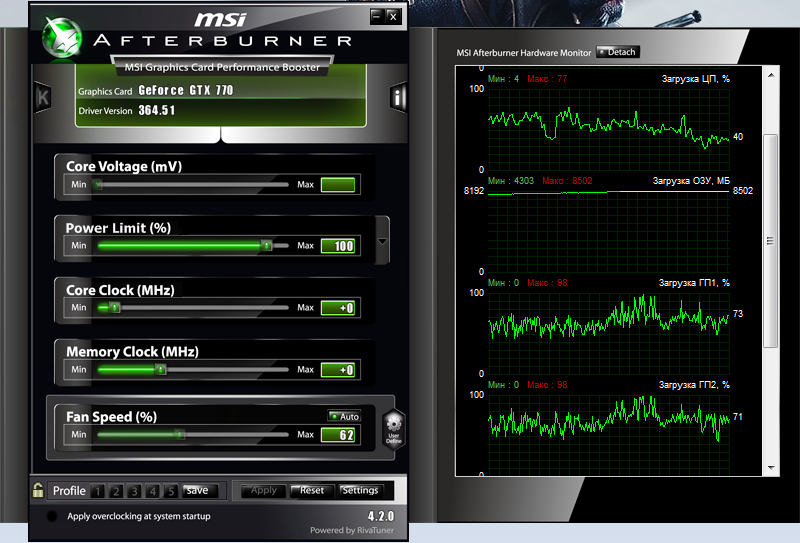
Task: Select profile slot 4
Action: (x=153, y=491)
